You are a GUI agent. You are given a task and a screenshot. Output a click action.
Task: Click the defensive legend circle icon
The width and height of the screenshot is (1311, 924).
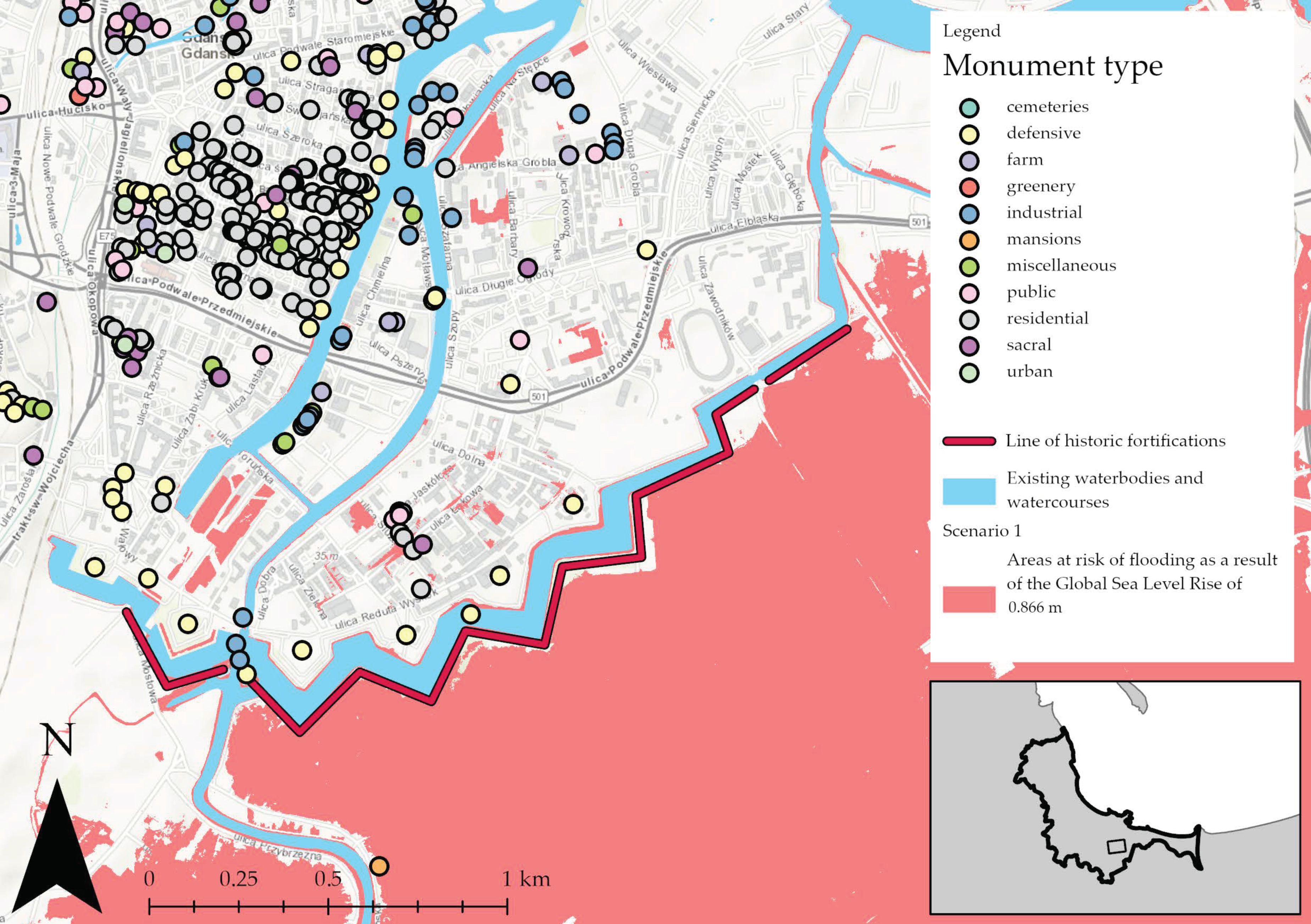click(969, 134)
